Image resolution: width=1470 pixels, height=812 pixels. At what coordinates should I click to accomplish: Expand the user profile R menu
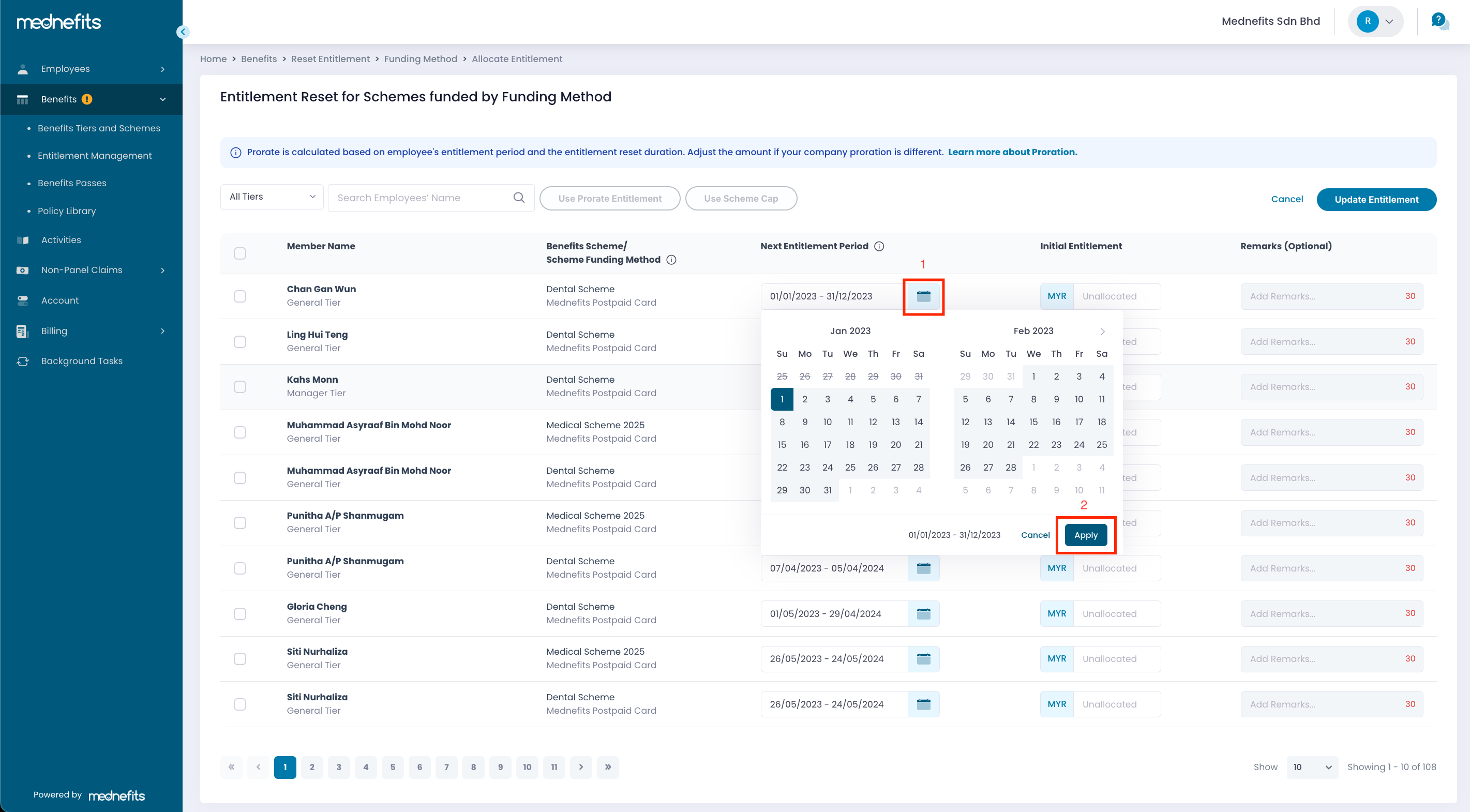(1375, 22)
